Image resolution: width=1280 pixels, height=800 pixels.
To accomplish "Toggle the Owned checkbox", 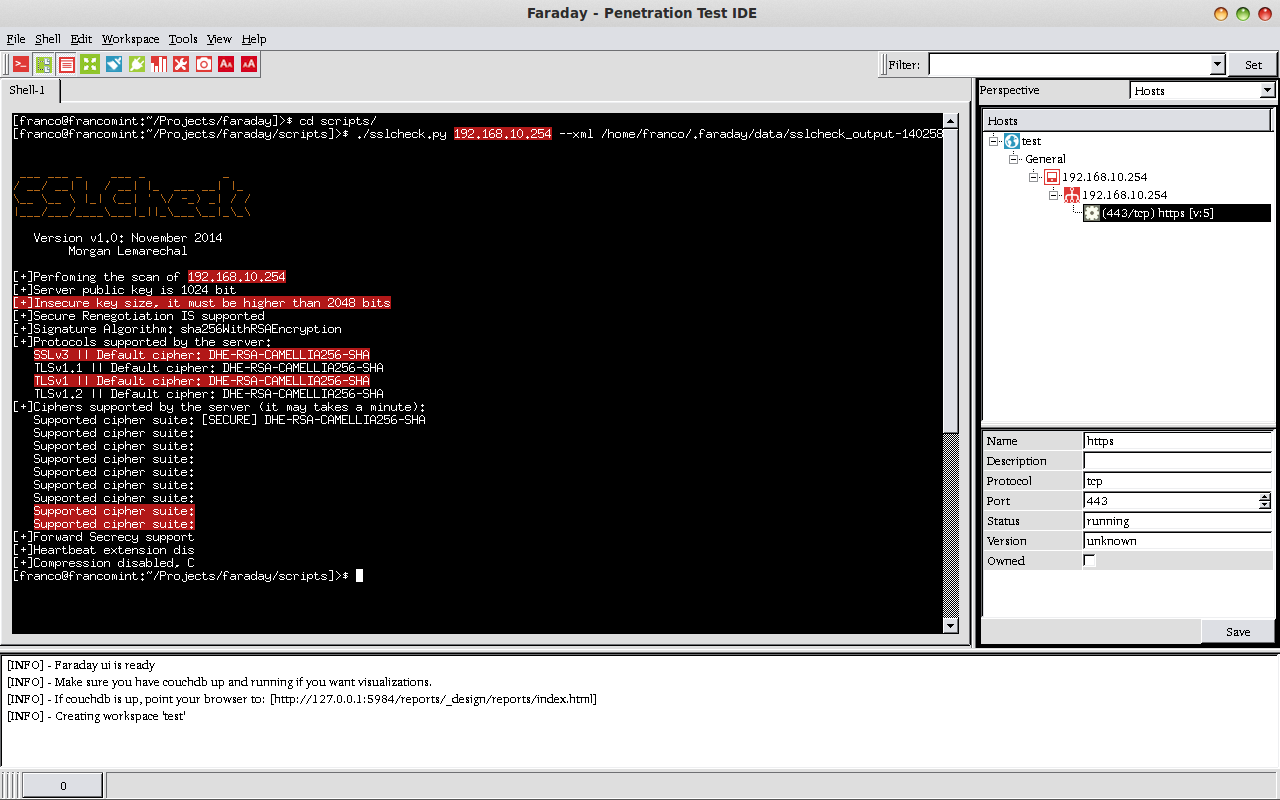I will [1090, 561].
